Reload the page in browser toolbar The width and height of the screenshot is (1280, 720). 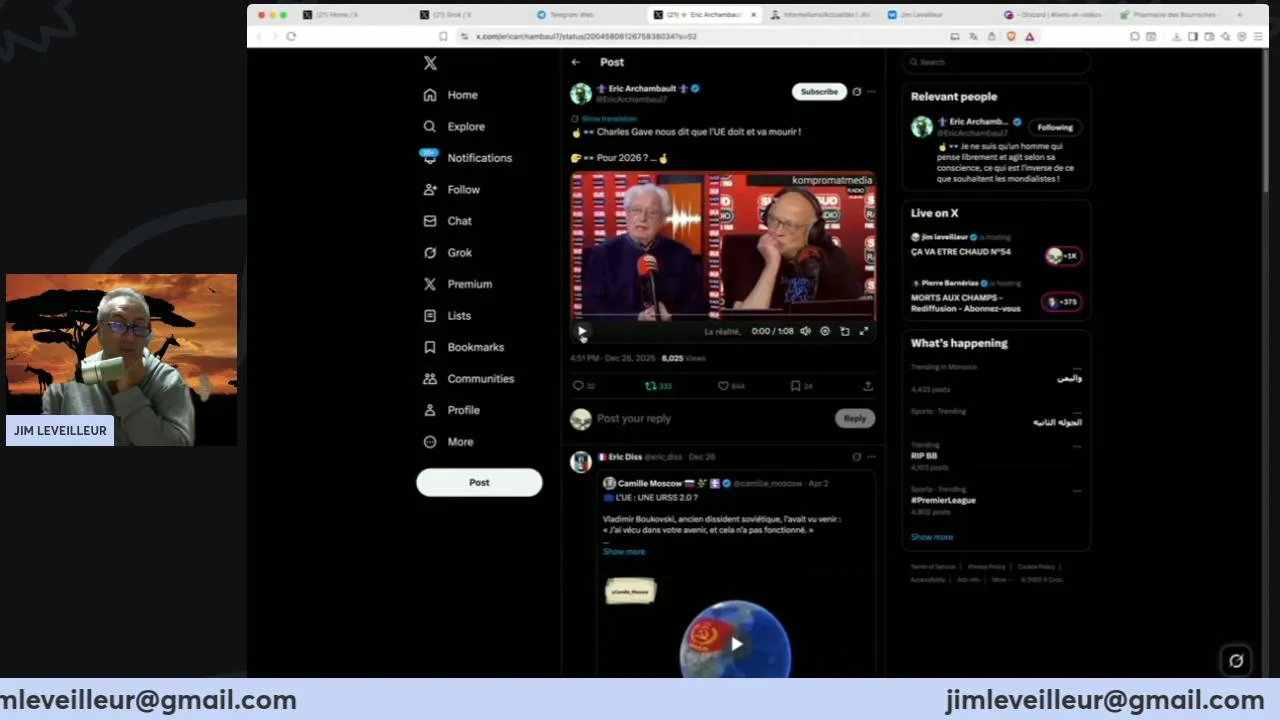tap(291, 36)
